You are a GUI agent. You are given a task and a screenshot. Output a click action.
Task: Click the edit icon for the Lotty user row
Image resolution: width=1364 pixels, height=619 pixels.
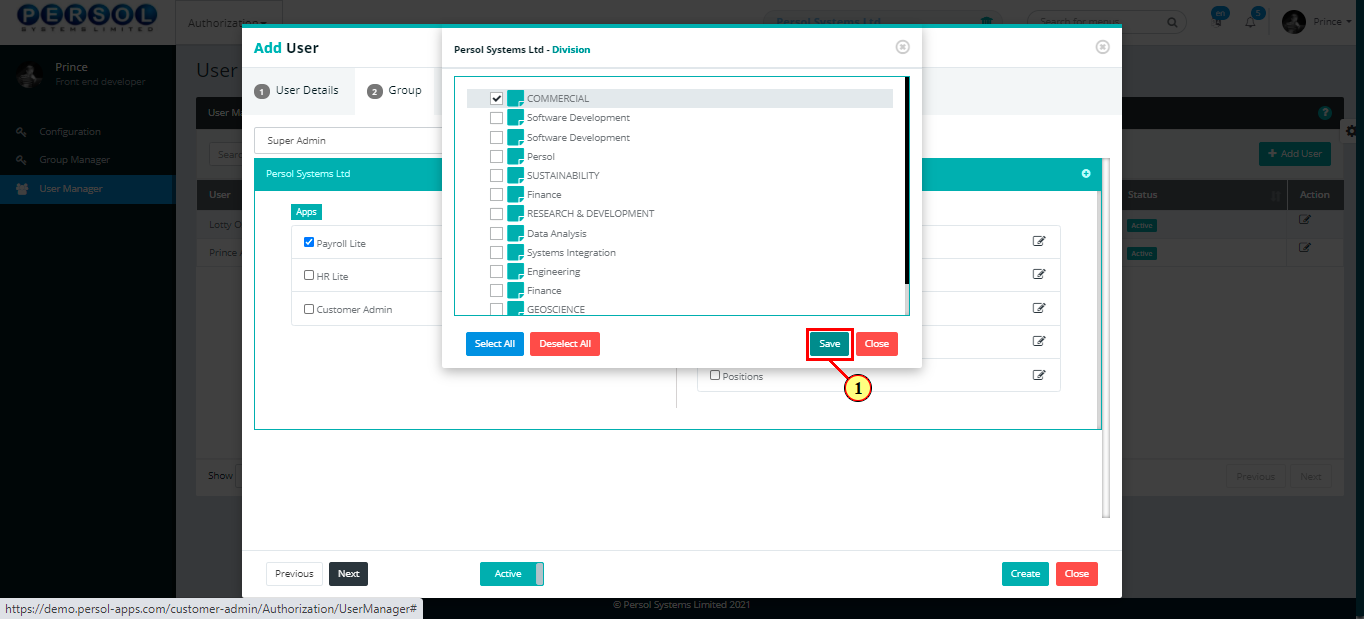point(1304,220)
